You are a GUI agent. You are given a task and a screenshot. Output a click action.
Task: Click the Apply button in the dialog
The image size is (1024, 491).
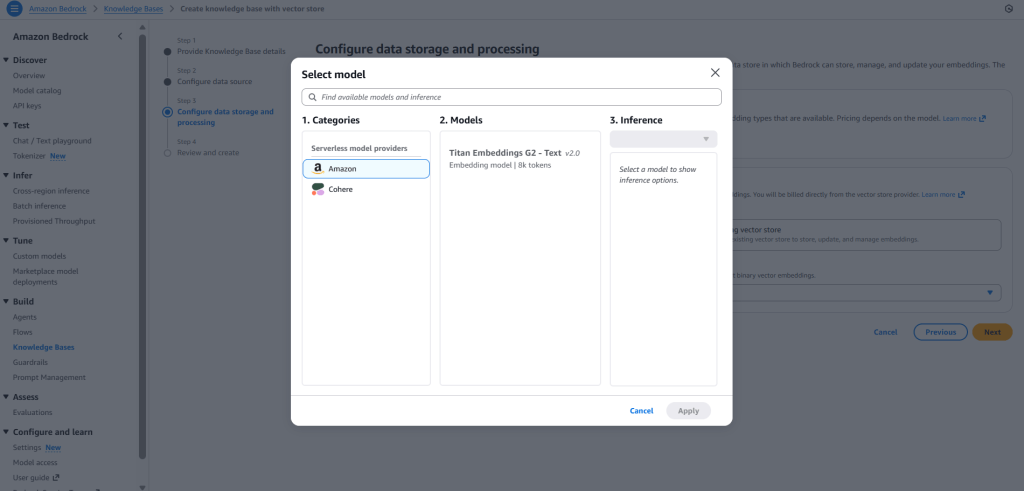tap(688, 411)
